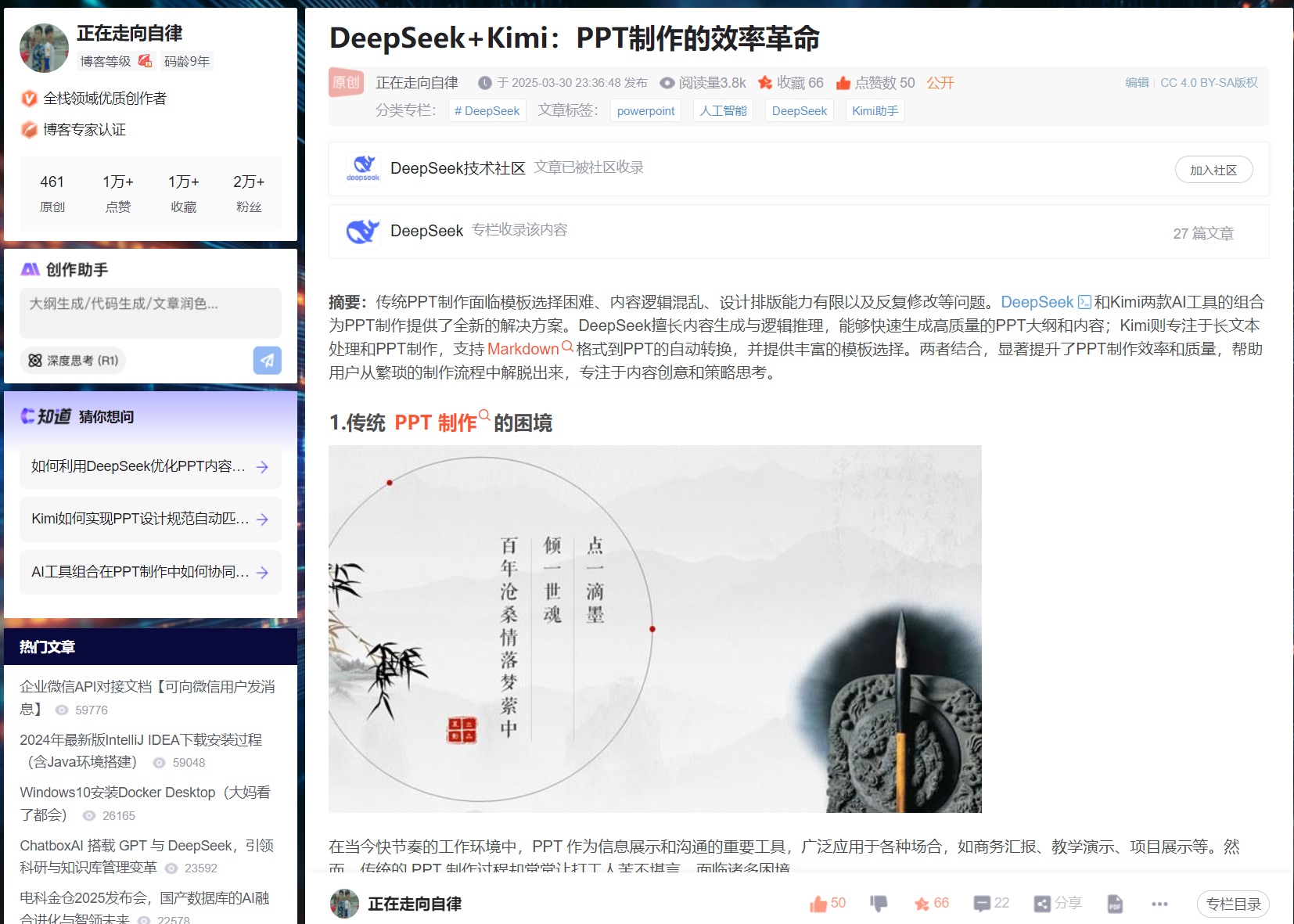Click the DeepSeek column whale logo
1294x924 pixels.
[x=363, y=231]
